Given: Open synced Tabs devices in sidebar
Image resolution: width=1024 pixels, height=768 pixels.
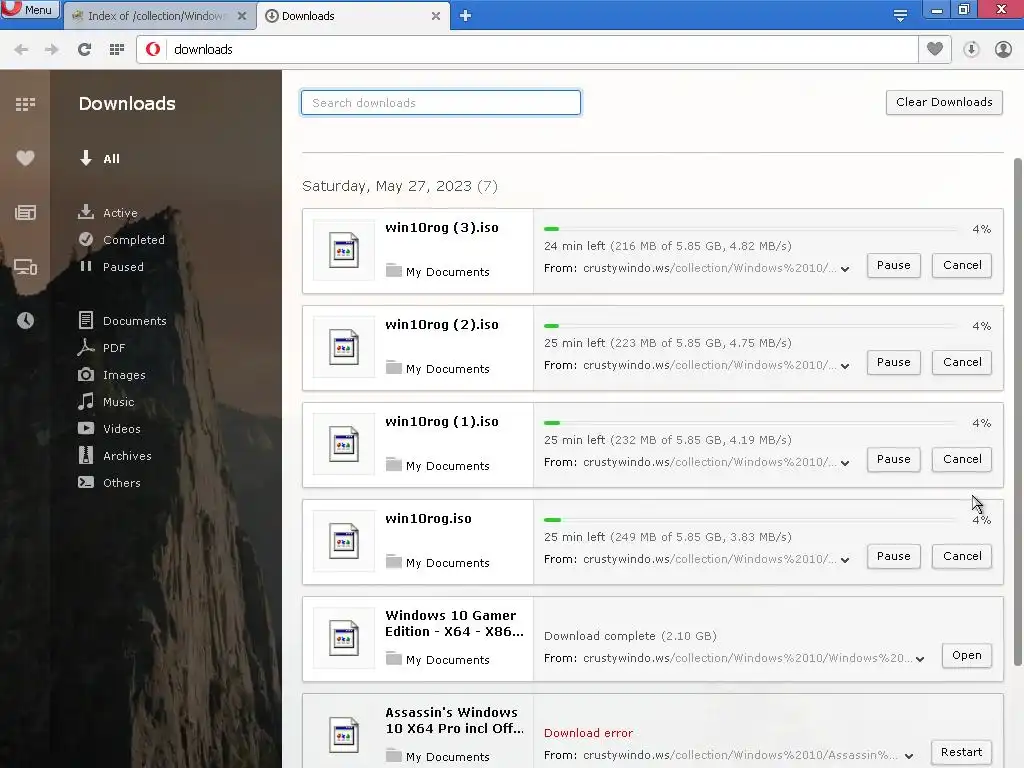Looking at the screenshot, I should pyautogui.click(x=25, y=266).
